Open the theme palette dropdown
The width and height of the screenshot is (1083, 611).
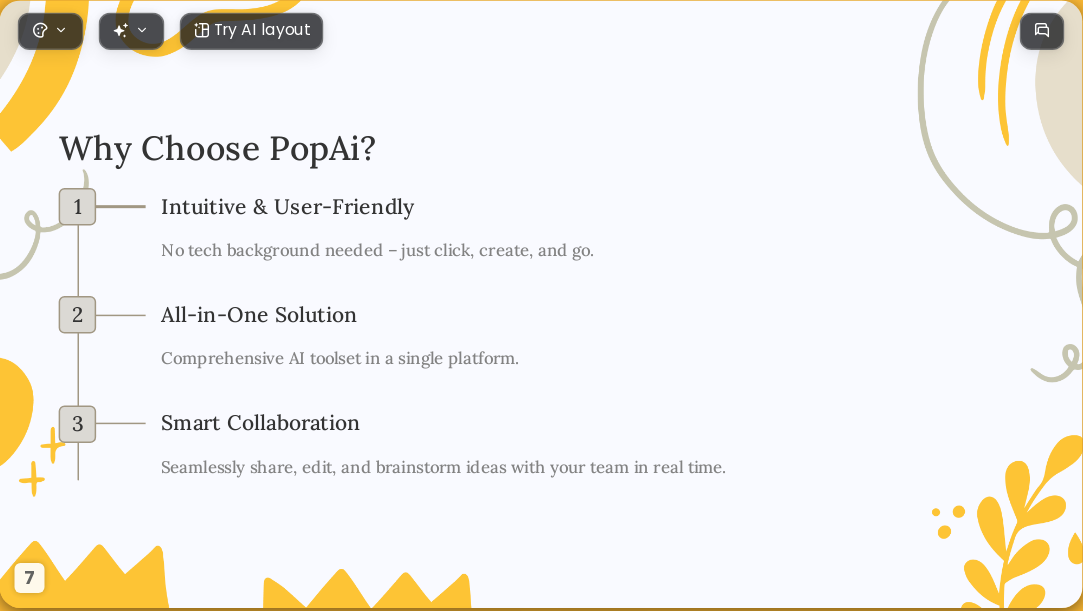pyautogui.click(x=50, y=31)
